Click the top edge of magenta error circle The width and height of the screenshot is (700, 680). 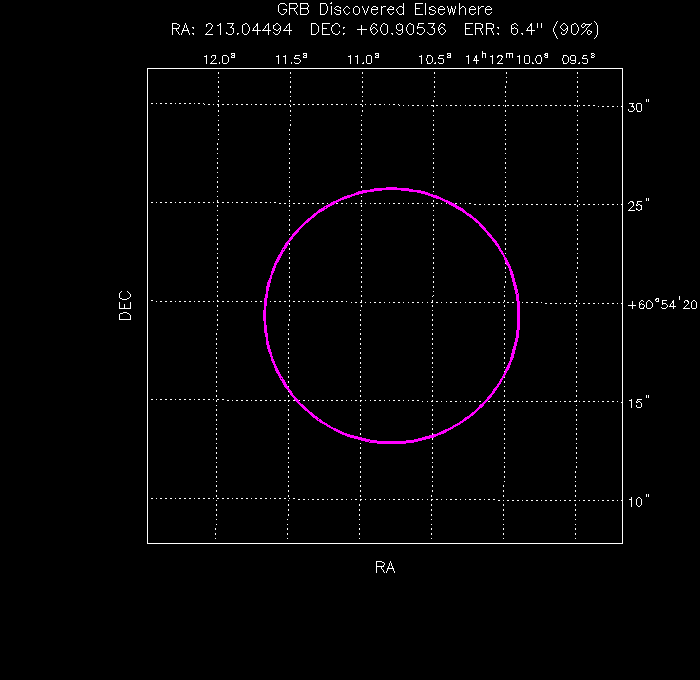(392, 188)
